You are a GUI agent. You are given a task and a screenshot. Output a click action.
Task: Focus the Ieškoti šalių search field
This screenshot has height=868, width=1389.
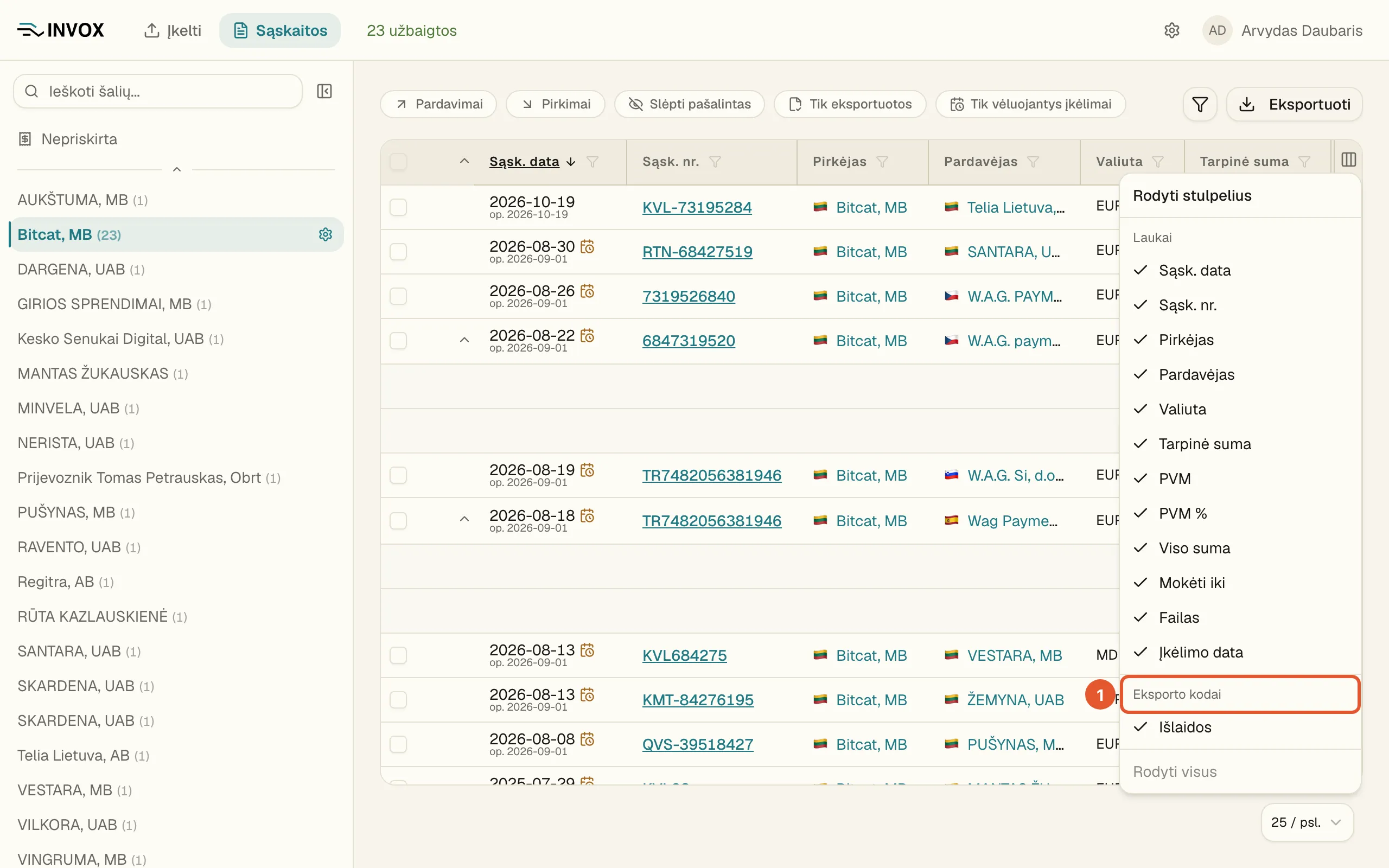(158, 91)
